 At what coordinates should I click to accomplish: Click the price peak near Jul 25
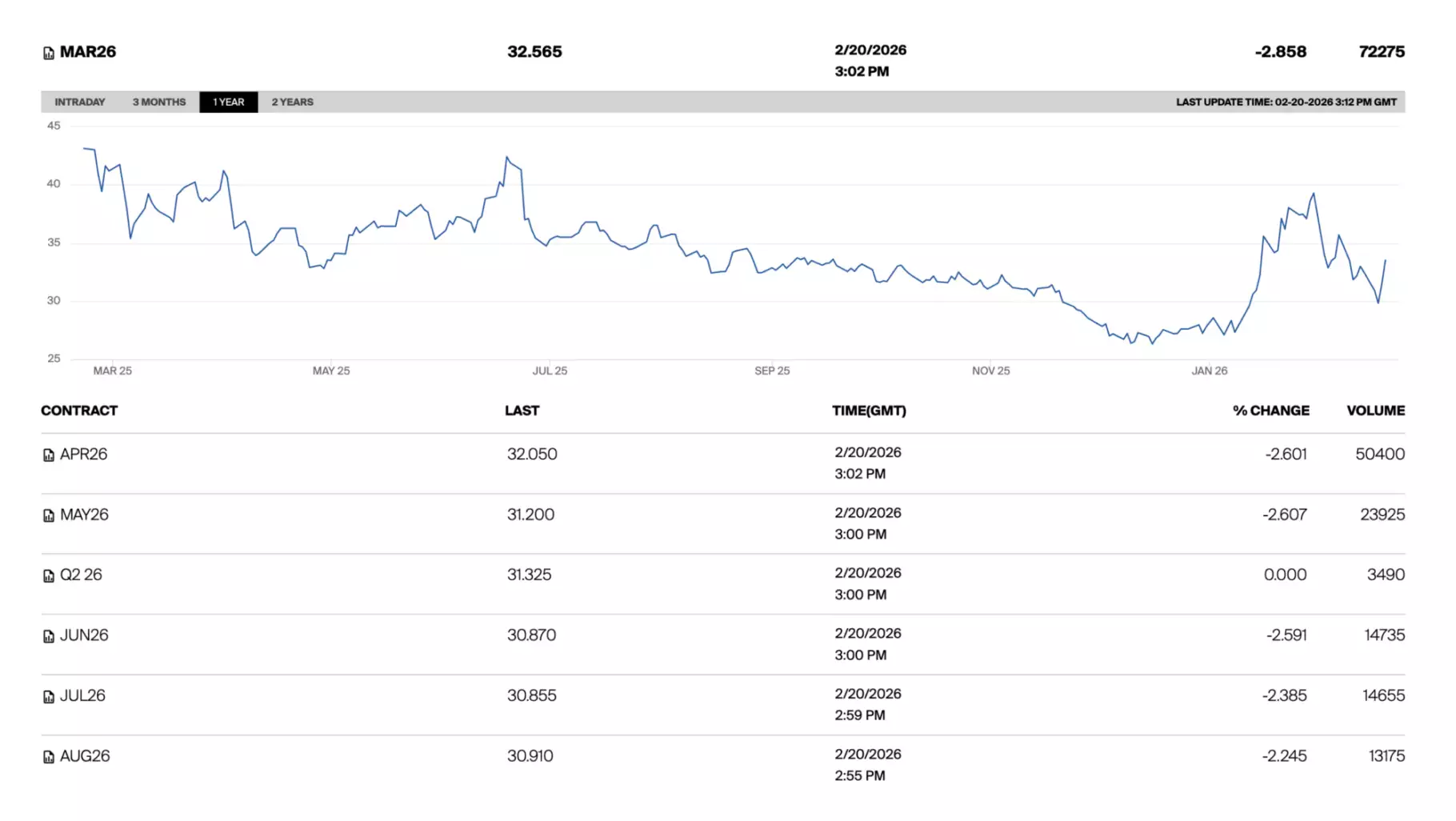click(506, 158)
